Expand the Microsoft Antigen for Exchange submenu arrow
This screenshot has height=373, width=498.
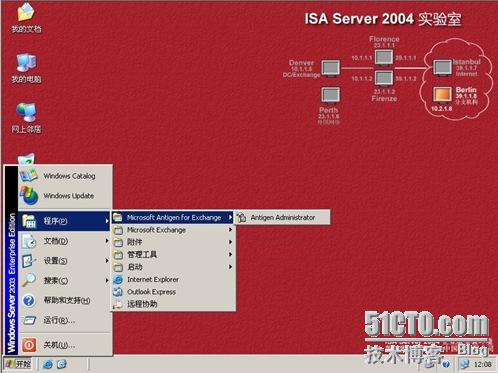[230, 217]
